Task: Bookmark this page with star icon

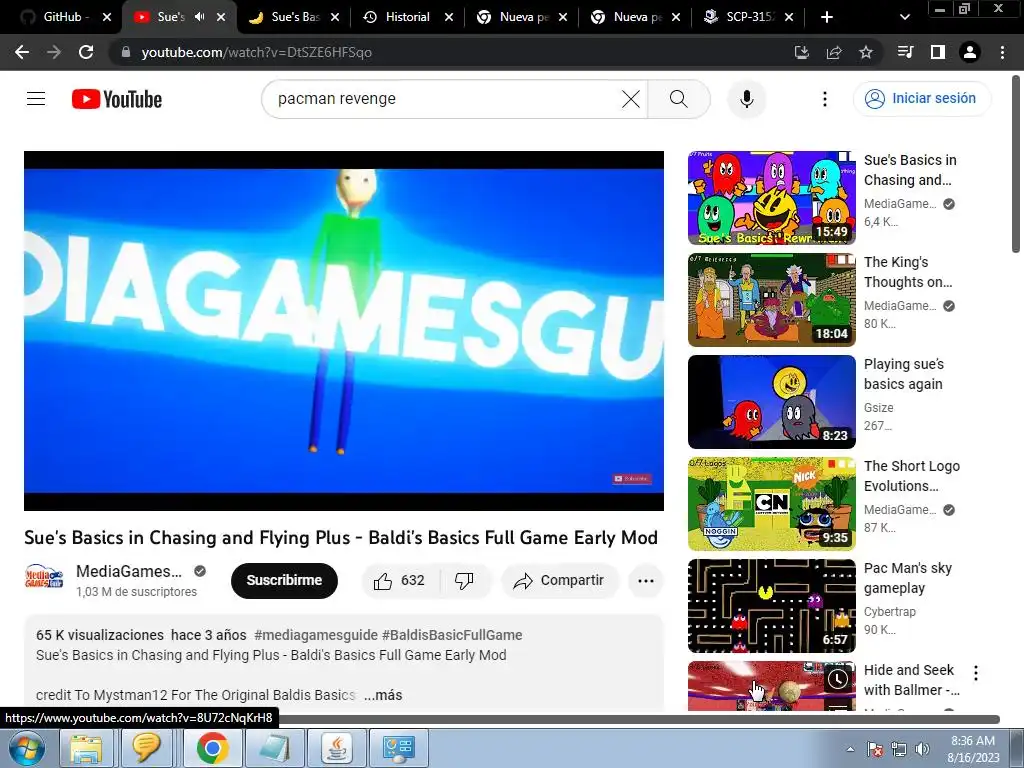Action: pyautogui.click(x=866, y=52)
